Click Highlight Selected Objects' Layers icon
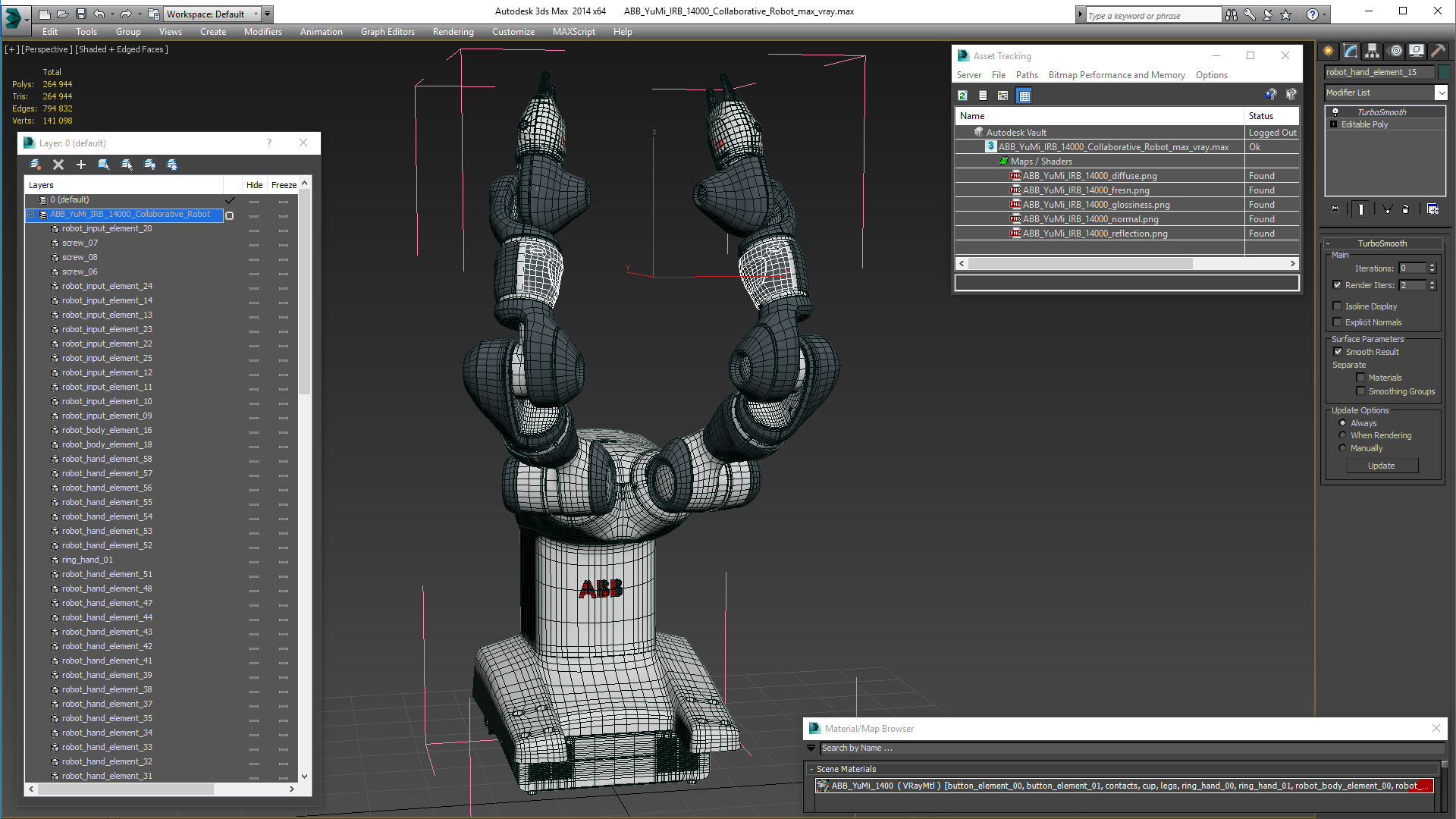Screen dimensions: 1456x819 (x=127, y=165)
